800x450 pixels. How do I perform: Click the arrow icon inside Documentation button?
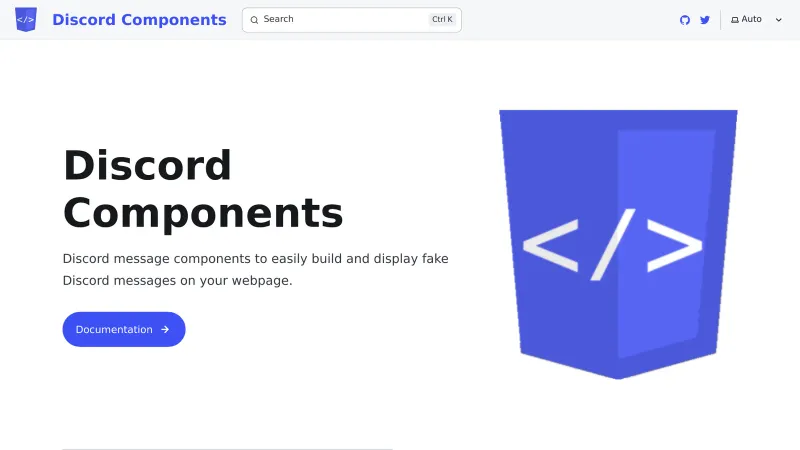(165, 329)
